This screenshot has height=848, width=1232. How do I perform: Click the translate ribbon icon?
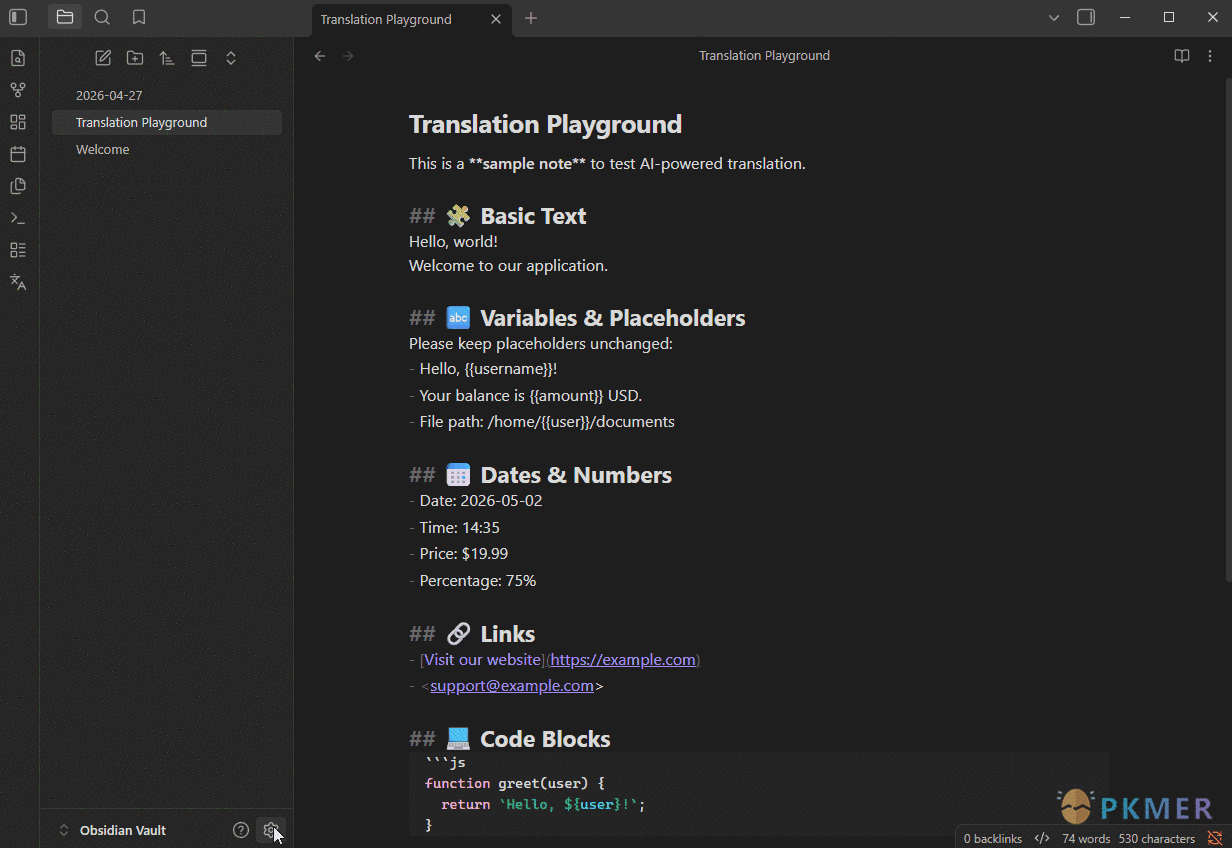[x=18, y=282]
